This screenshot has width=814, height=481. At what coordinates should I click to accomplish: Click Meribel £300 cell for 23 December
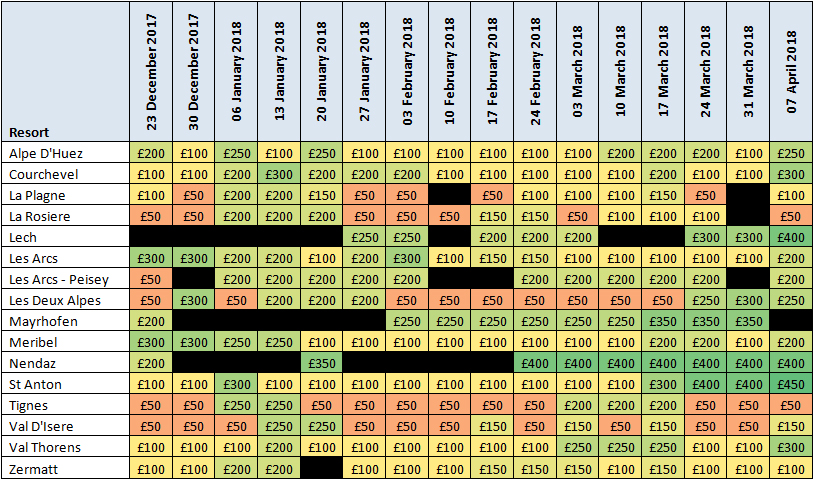click(151, 342)
